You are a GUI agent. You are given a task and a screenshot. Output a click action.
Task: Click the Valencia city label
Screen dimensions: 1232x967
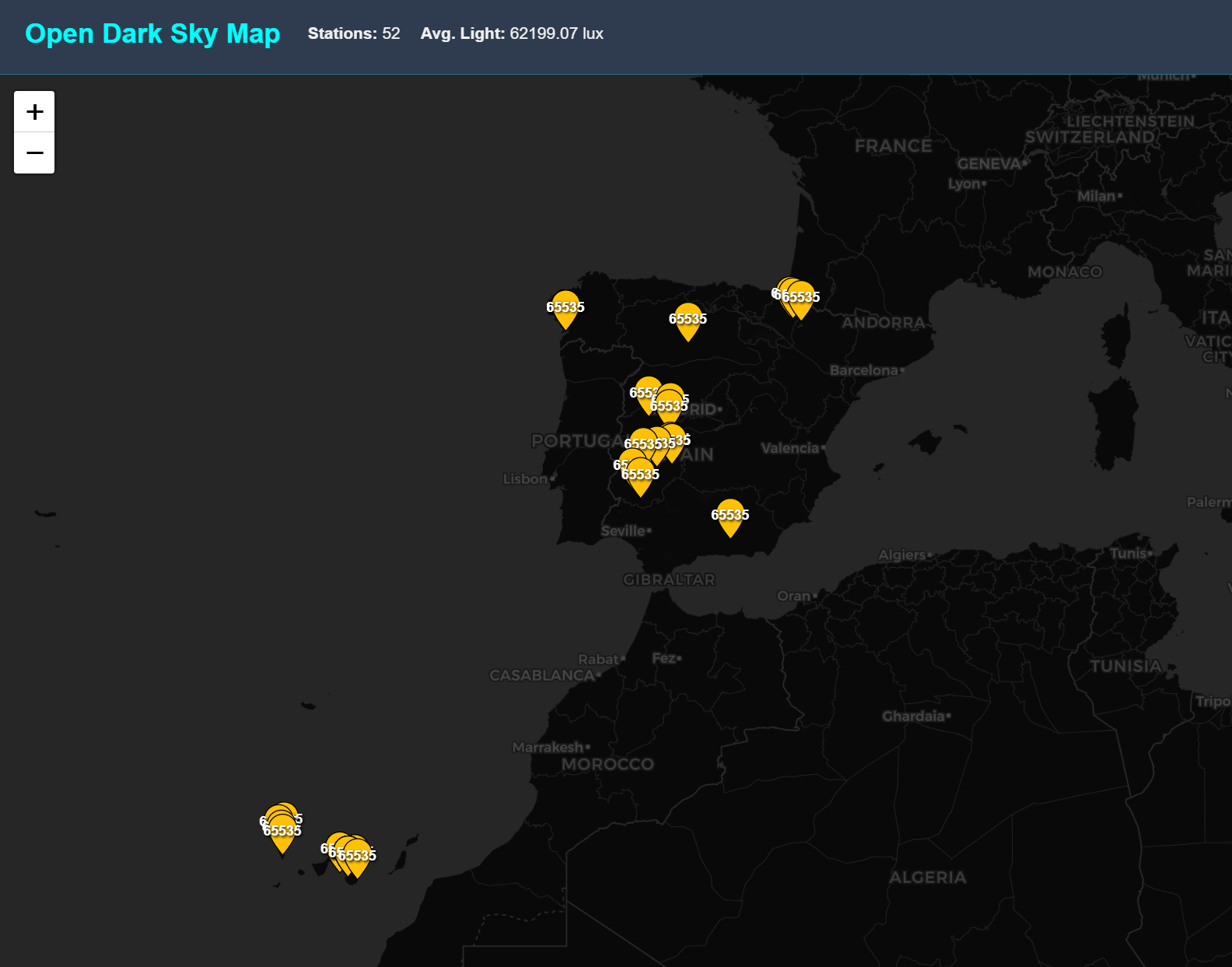[x=790, y=448]
